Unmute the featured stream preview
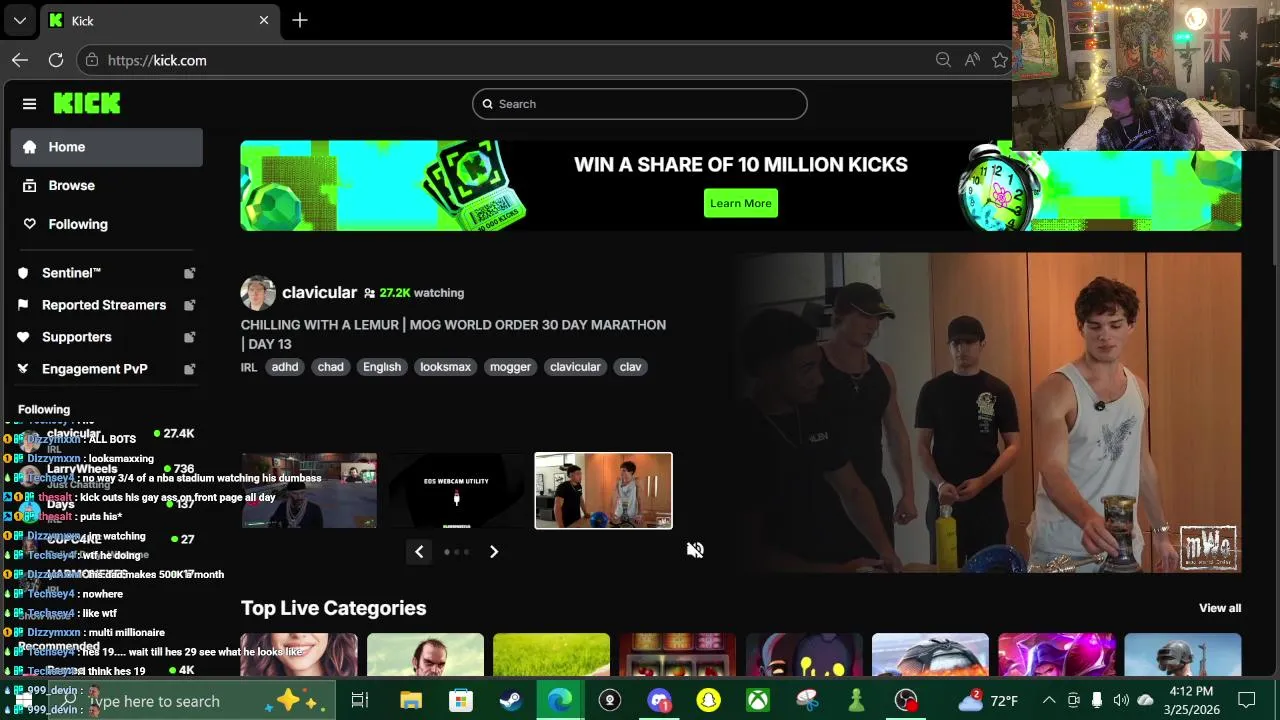This screenshot has width=1280, height=720. [x=696, y=550]
